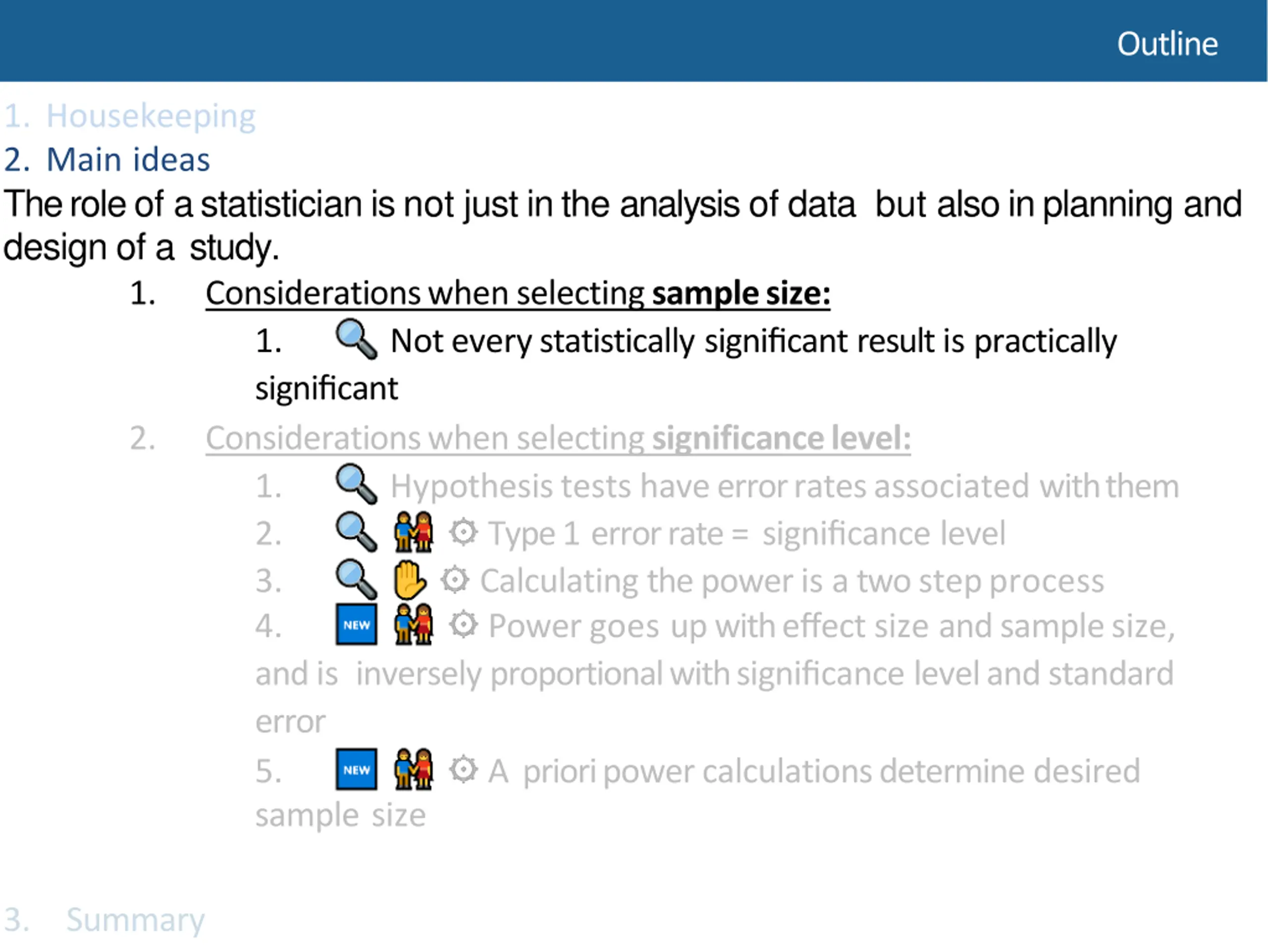Screen dimensions: 1268x952
Task: Click the two-people icon on the 'A priori power' line
Action: (413, 769)
